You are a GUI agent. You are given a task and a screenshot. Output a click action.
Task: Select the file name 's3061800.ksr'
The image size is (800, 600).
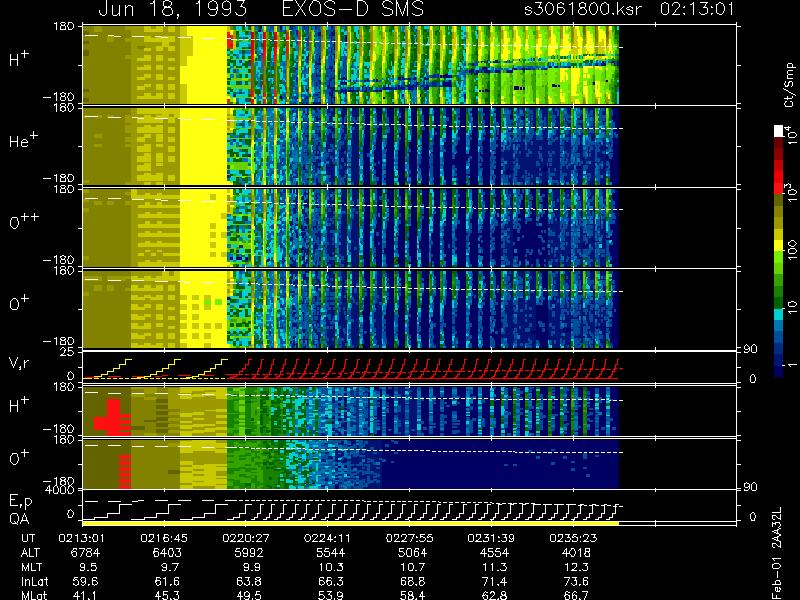tap(583, 9)
